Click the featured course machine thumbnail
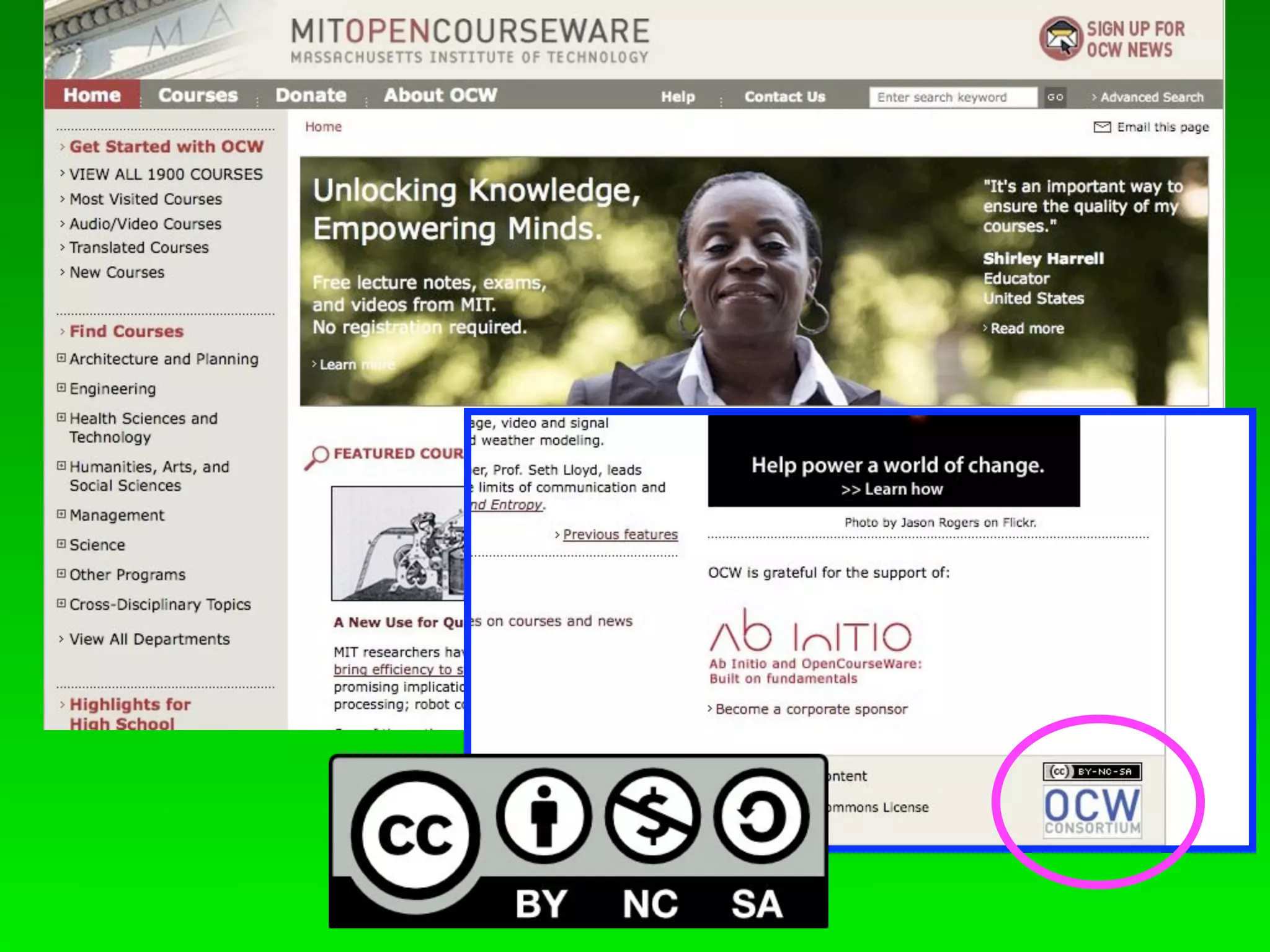This screenshot has height=952, width=1270. [397, 543]
